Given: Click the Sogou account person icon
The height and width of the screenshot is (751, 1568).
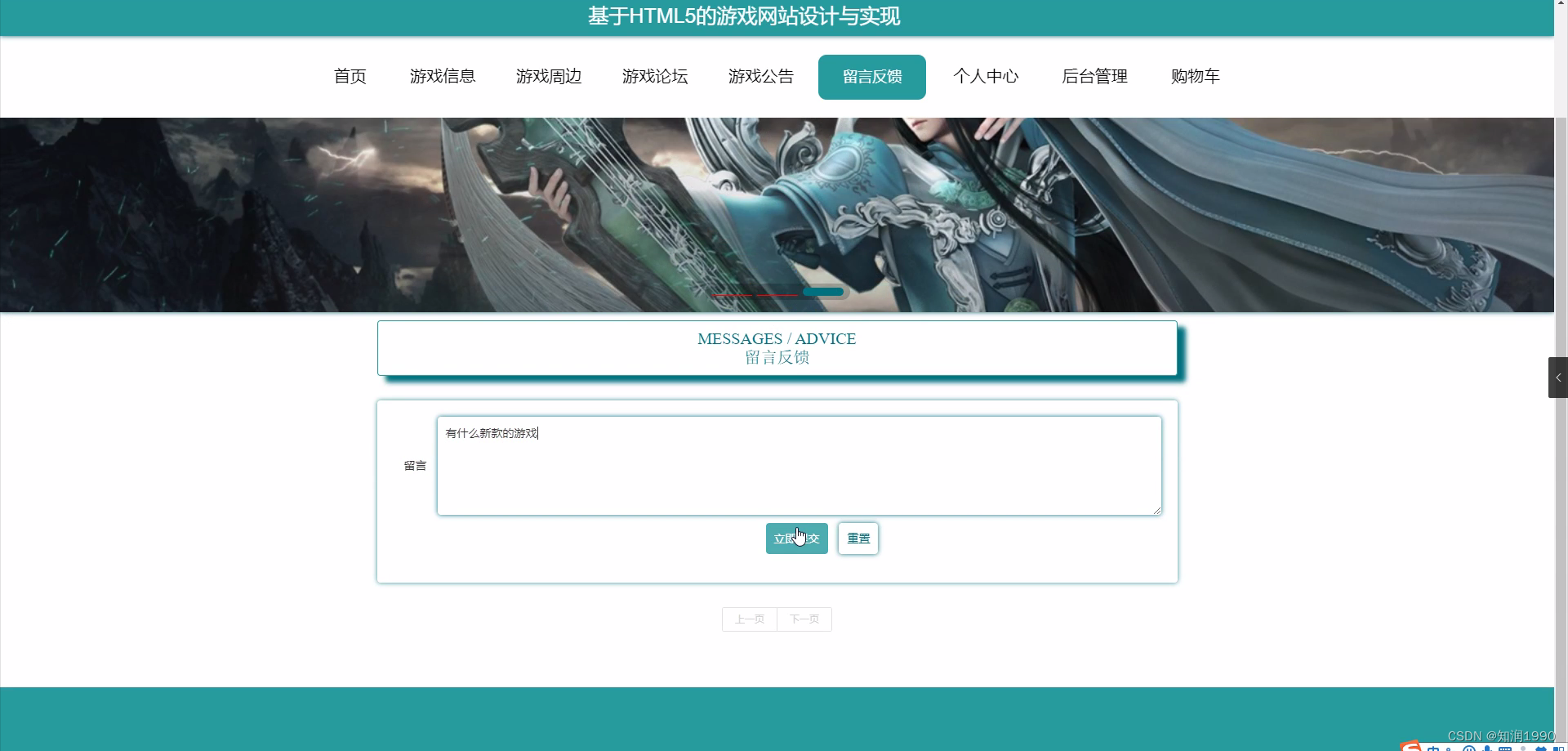Looking at the screenshot, I should (1448, 748).
